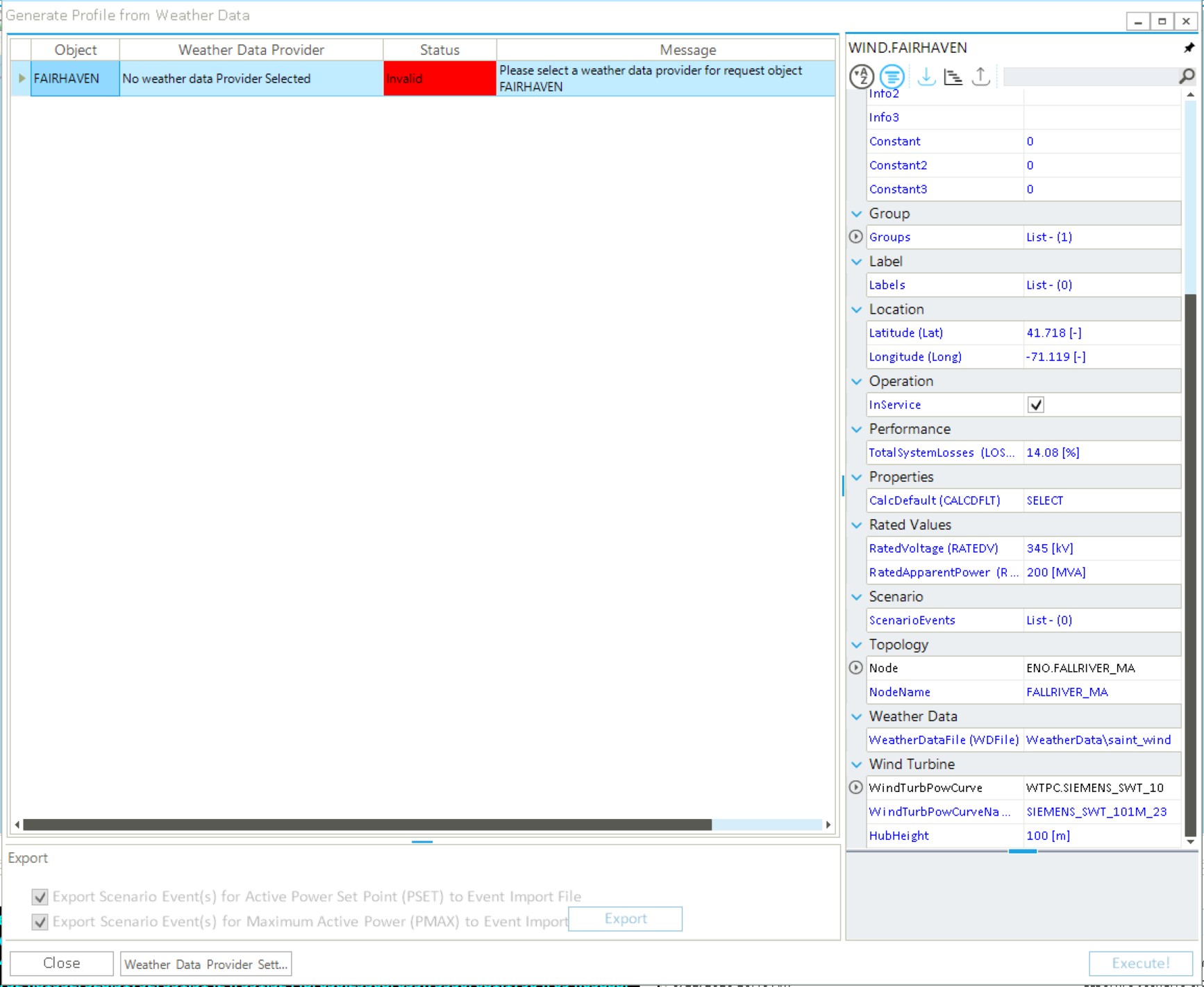Image resolution: width=1204 pixels, height=987 pixels.
Task: Collapse the Wind Turbine section
Action: coord(857,764)
